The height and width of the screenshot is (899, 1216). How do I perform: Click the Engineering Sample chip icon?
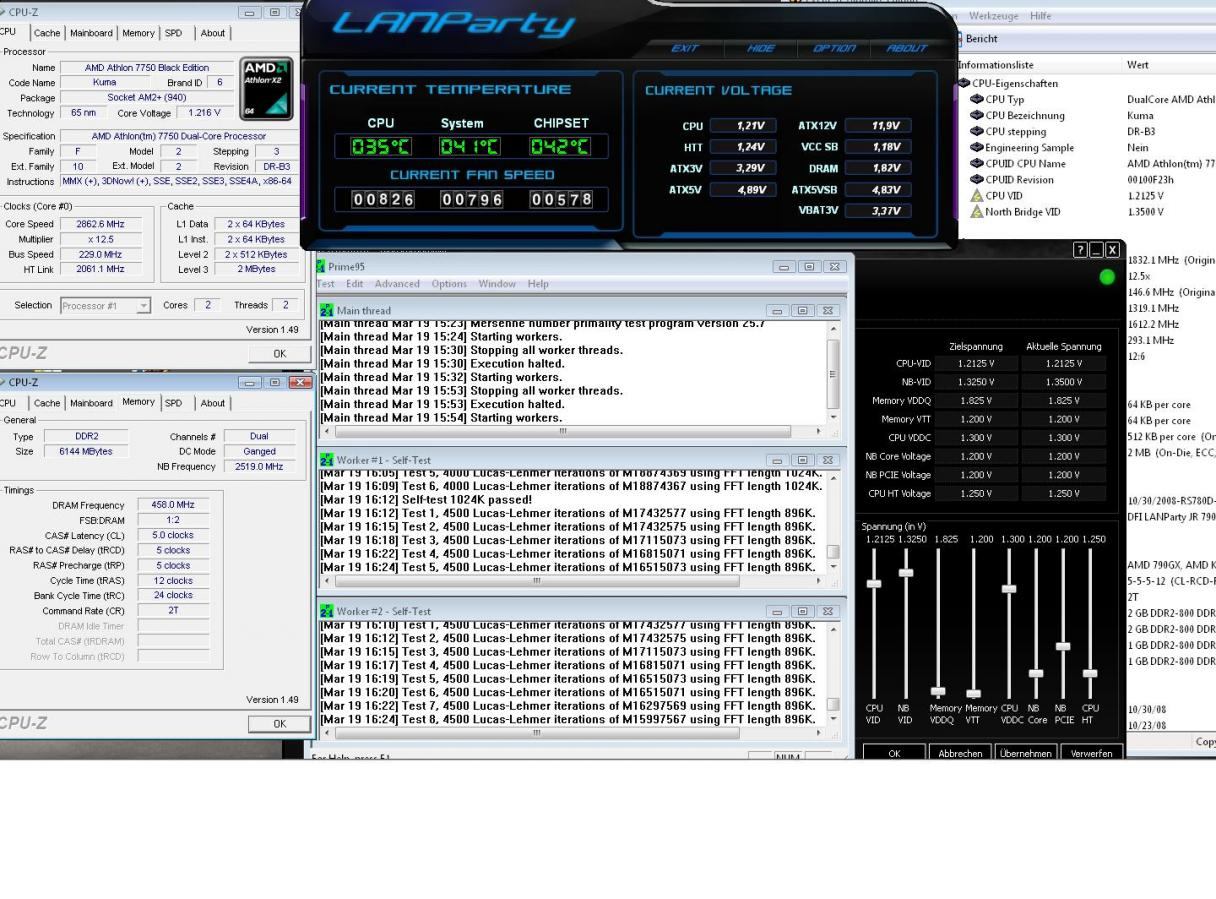pos(977,147)
